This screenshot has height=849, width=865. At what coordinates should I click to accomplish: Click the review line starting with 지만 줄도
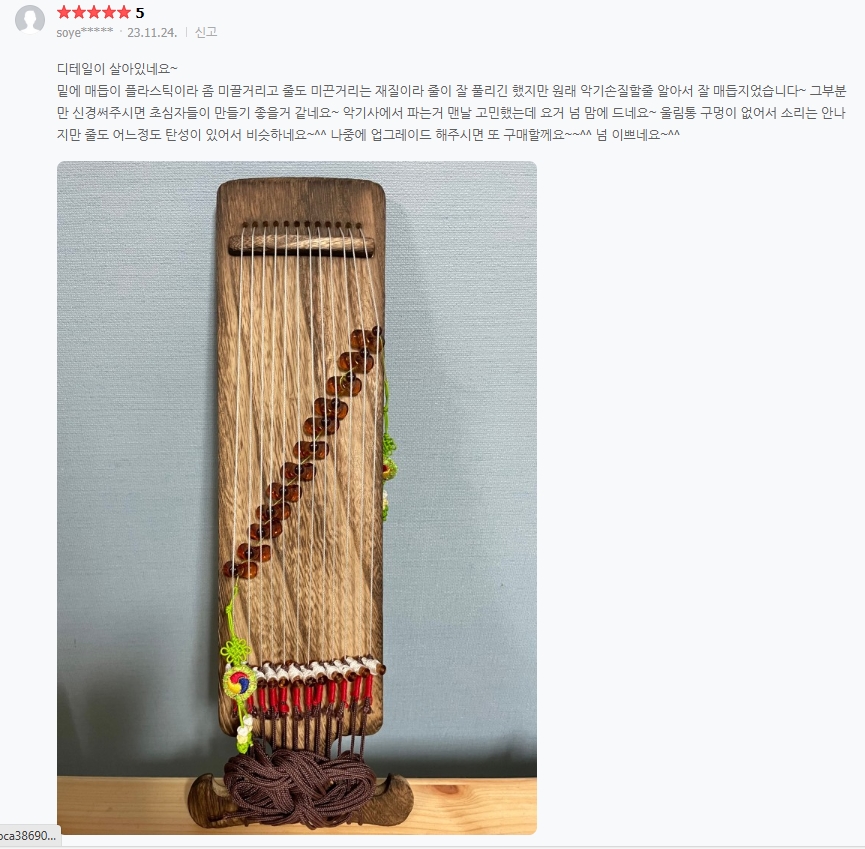pyautogui.click(x=369, y=135)
